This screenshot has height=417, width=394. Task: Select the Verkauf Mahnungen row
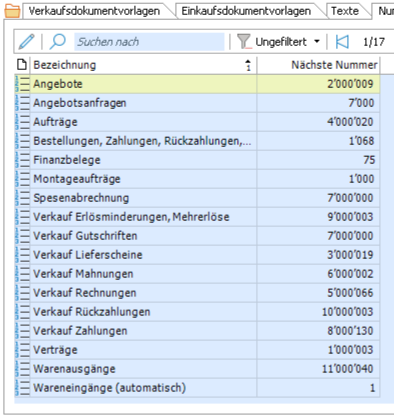pos(197,274)
